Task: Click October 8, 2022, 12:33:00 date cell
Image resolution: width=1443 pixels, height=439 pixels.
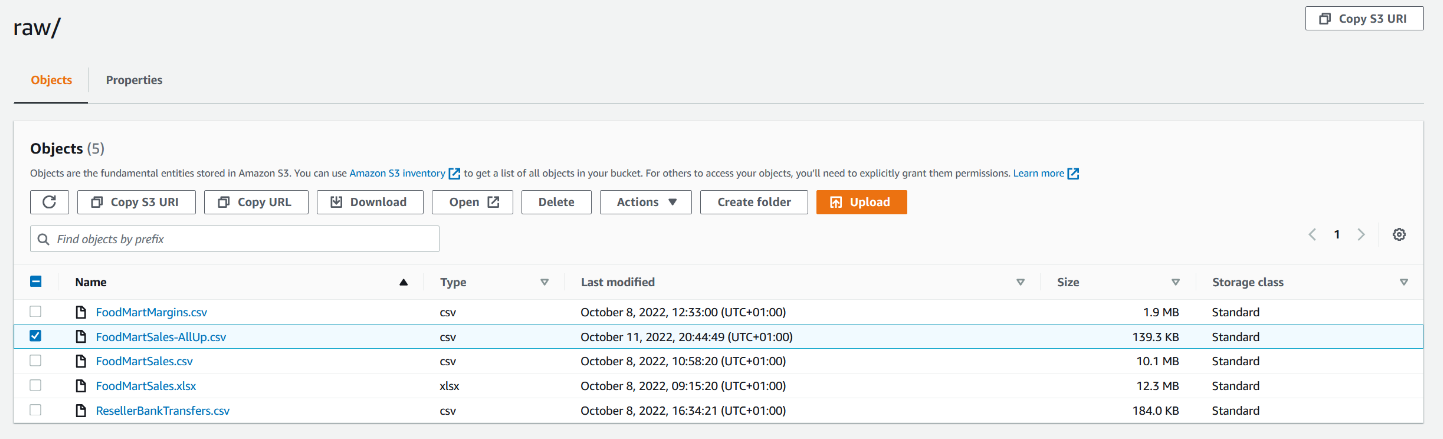Action: click(683, 312)
